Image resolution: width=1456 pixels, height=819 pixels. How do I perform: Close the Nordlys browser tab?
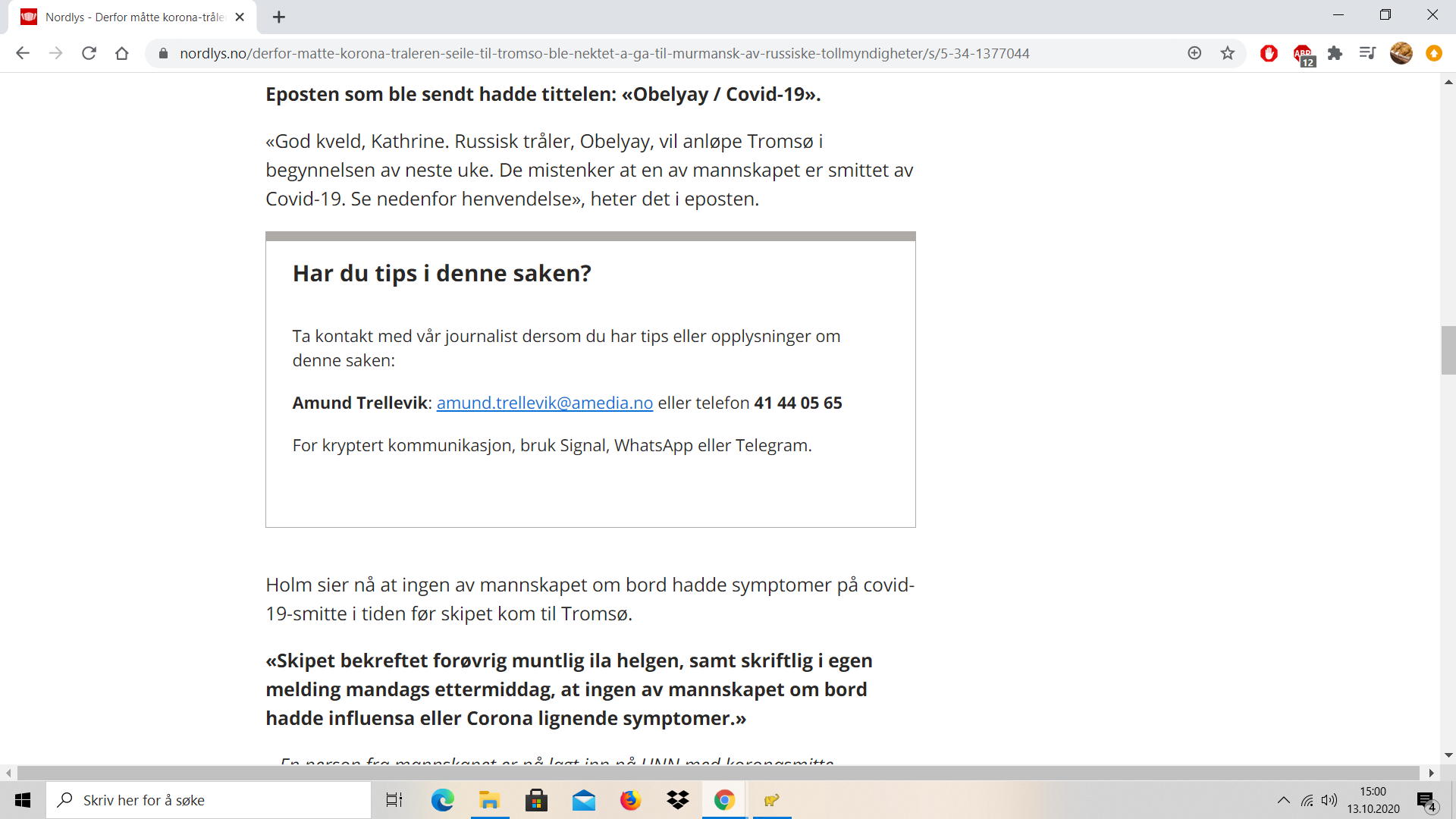click(240, 17)
